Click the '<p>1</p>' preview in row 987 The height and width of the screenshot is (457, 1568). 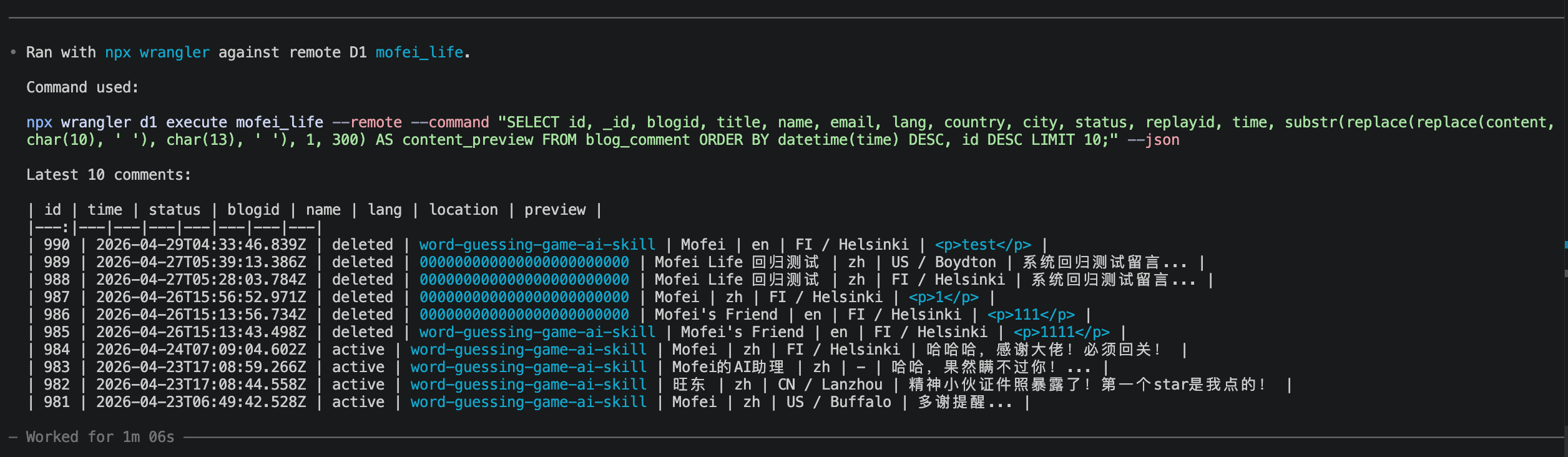tap(944, 297)
